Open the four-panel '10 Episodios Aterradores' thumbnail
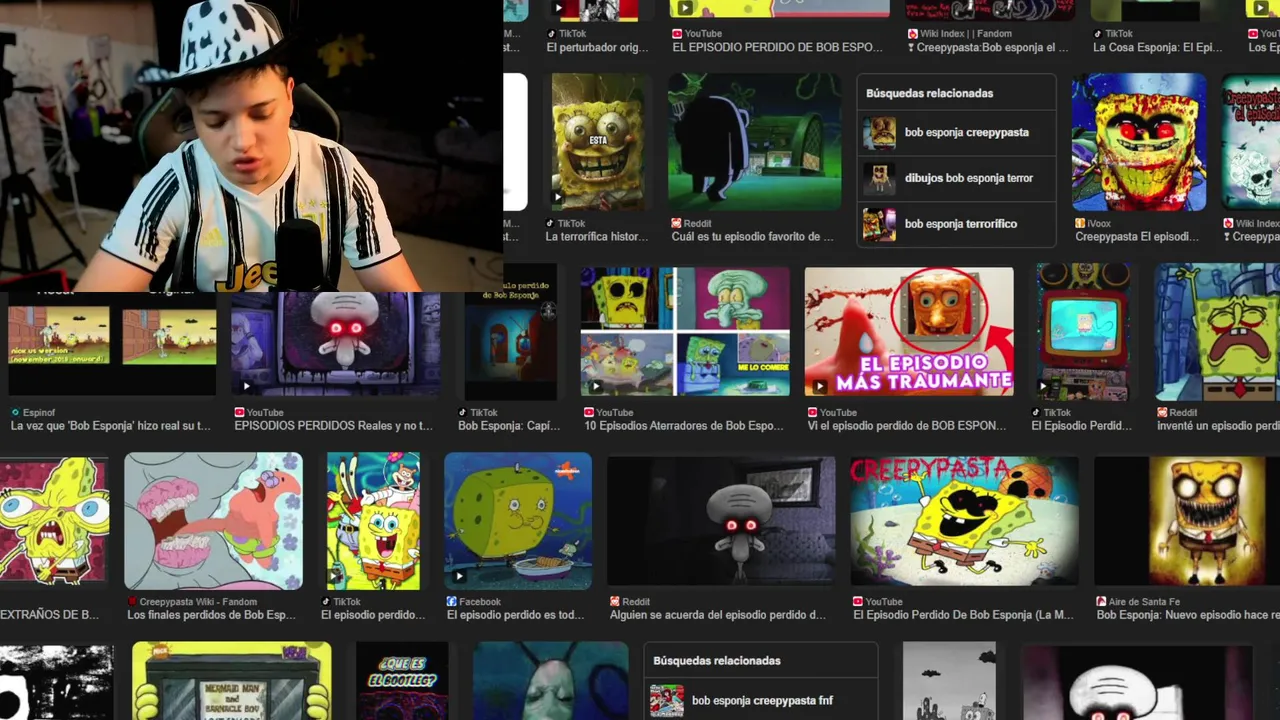 [x=685, y=332]
